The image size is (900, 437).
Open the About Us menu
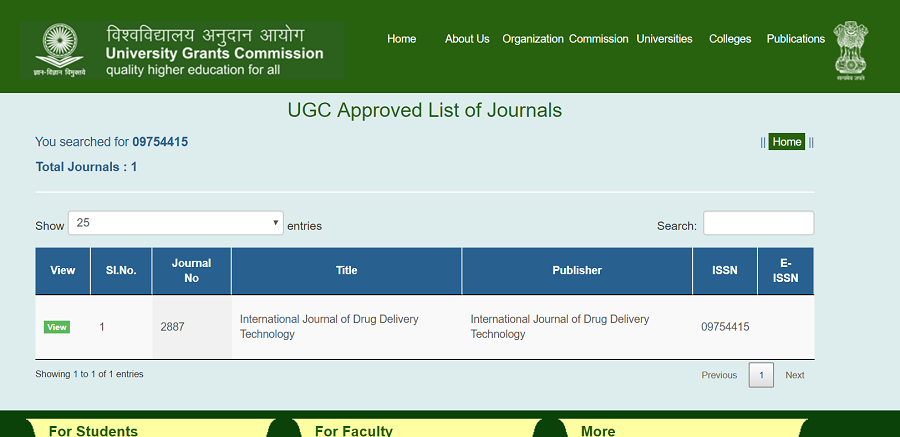pyautogui.click(x=467, y=39)
